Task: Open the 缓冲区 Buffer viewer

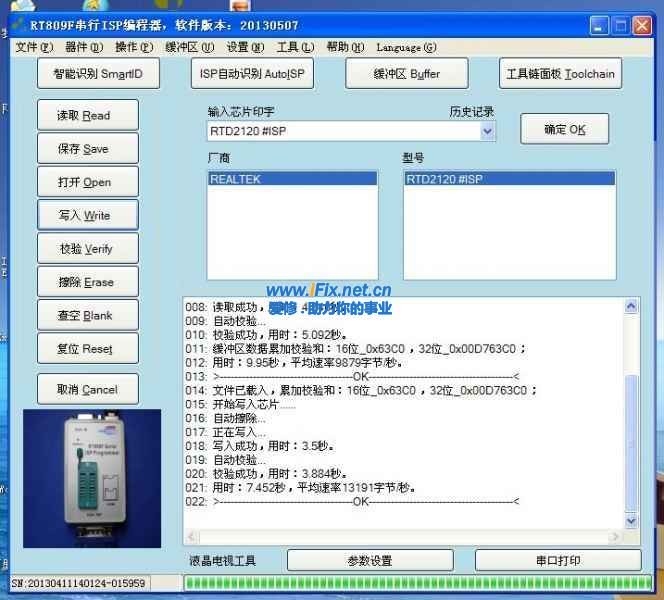Action: point(406,73)
